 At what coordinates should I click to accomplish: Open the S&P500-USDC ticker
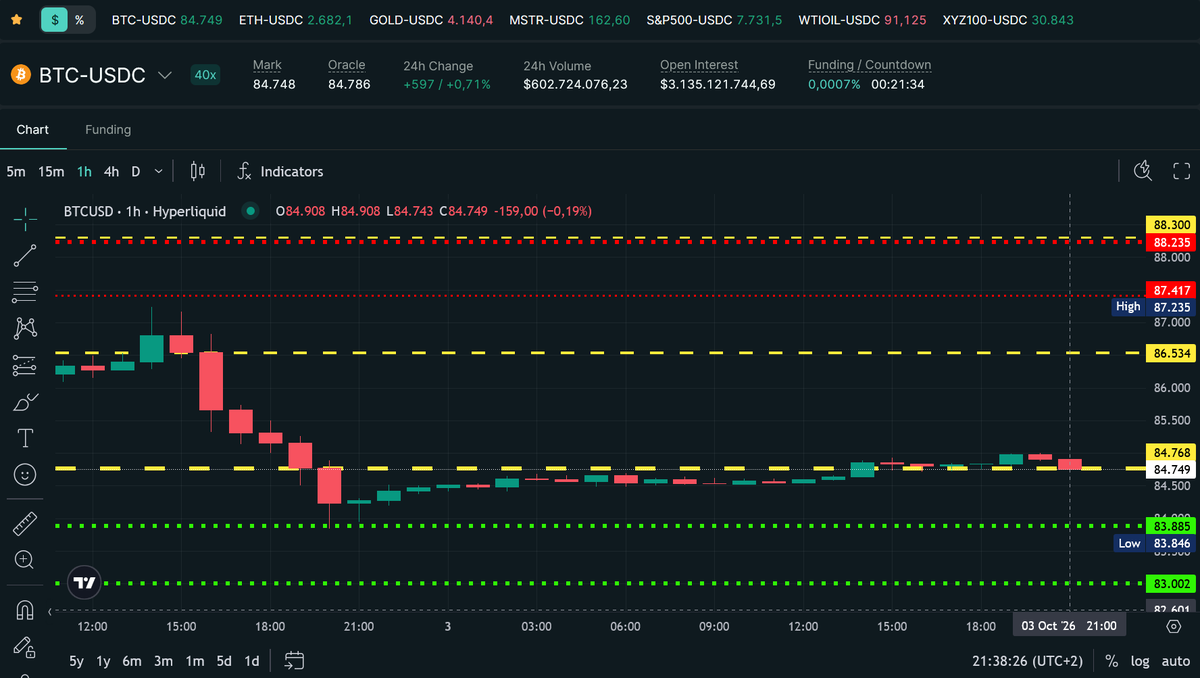pyautogui.click(x=715, y=19)
